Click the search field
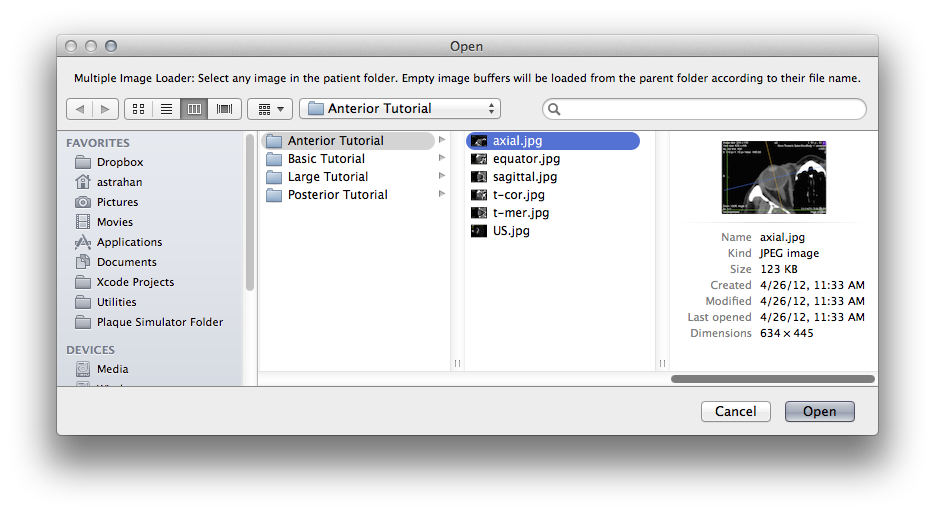 tap(704, 109)
